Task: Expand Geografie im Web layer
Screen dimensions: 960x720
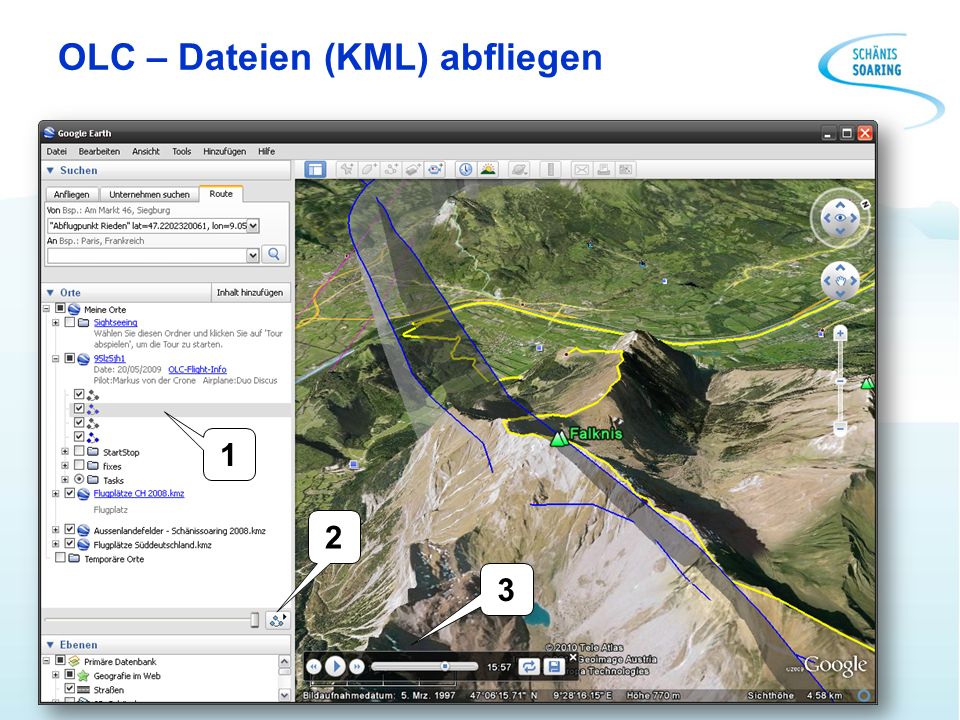Action: click(56, 675)
